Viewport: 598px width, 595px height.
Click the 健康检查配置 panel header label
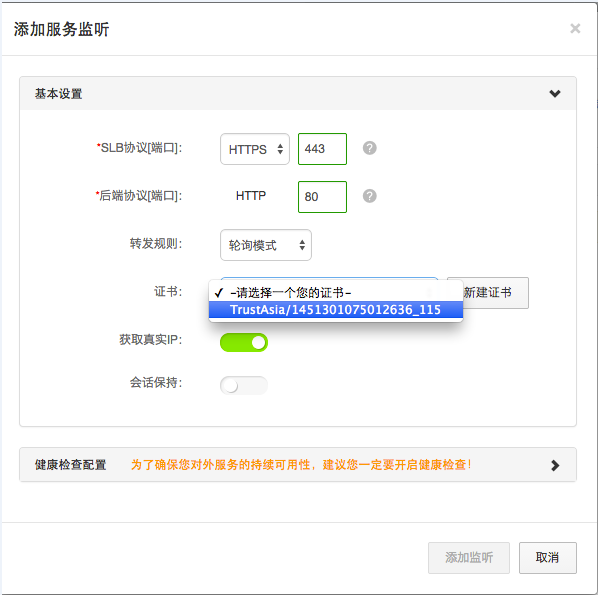click(x=71, y=465)
